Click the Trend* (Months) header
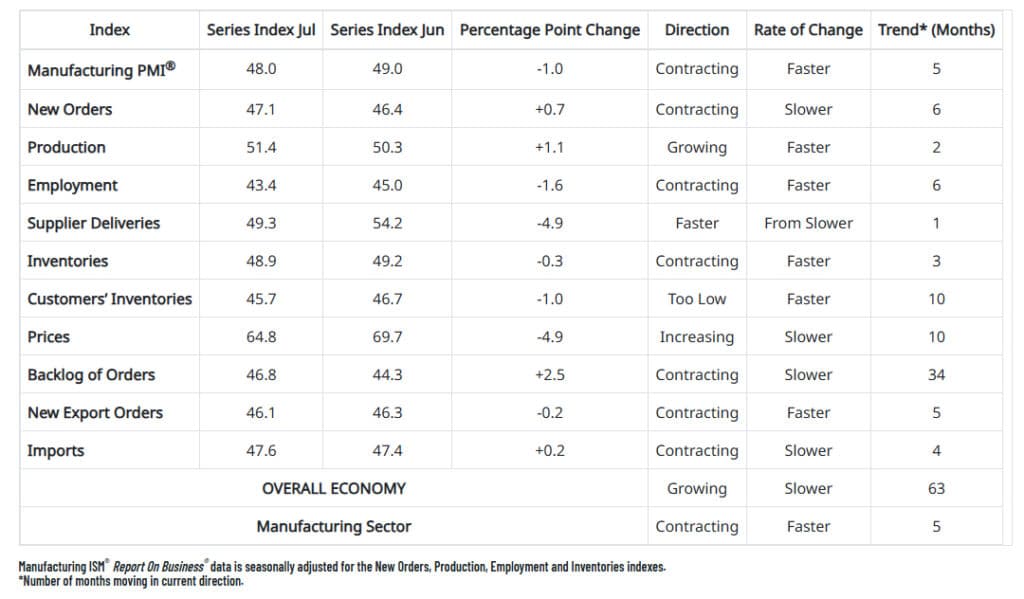This screenshot has width=1024, height=599. tap(936, 30)
